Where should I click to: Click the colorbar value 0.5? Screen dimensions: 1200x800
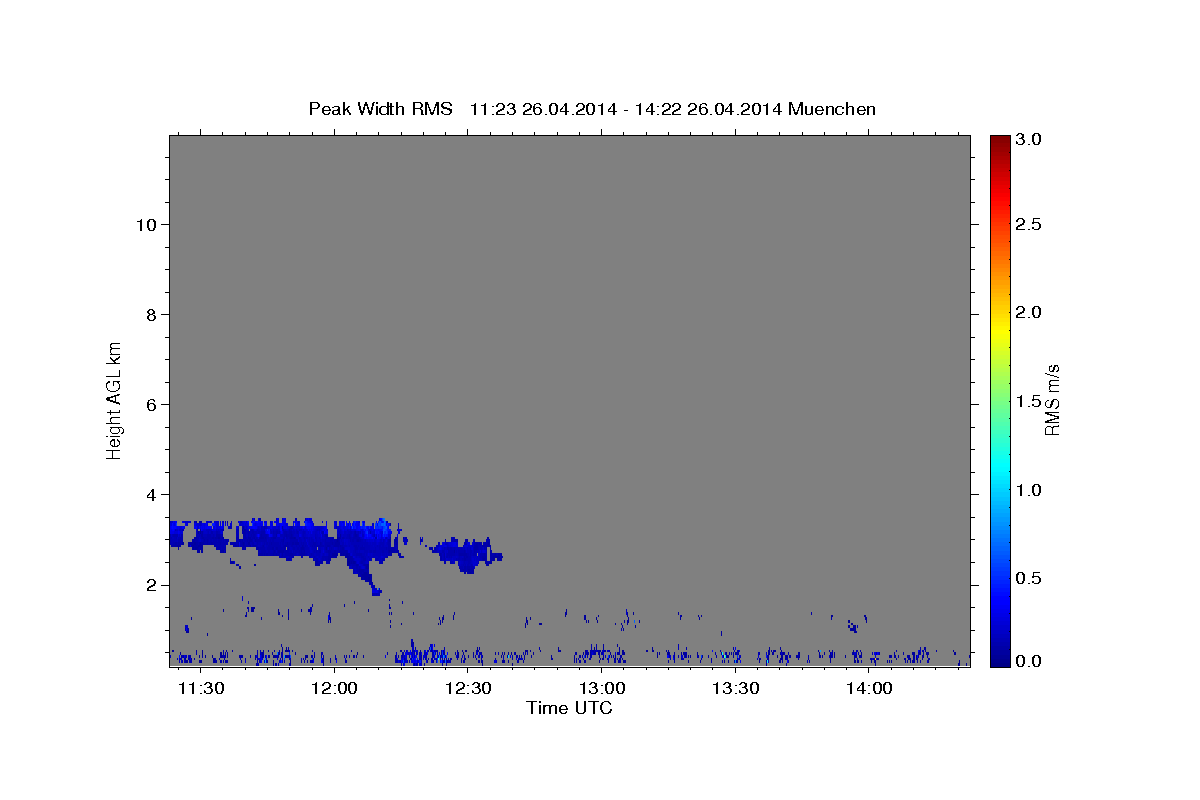pyautogui.click(x=1029, y=578)
